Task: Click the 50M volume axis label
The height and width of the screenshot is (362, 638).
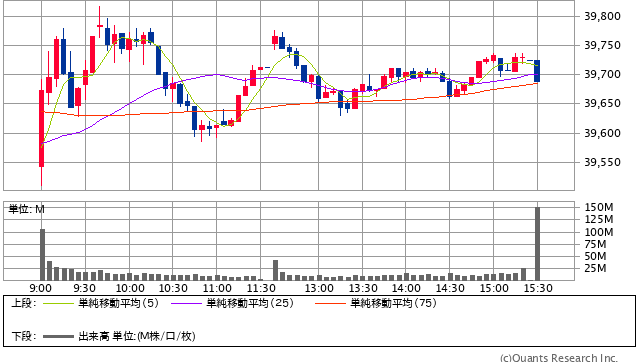Action: pyautogui.click(x=596, y=256)
